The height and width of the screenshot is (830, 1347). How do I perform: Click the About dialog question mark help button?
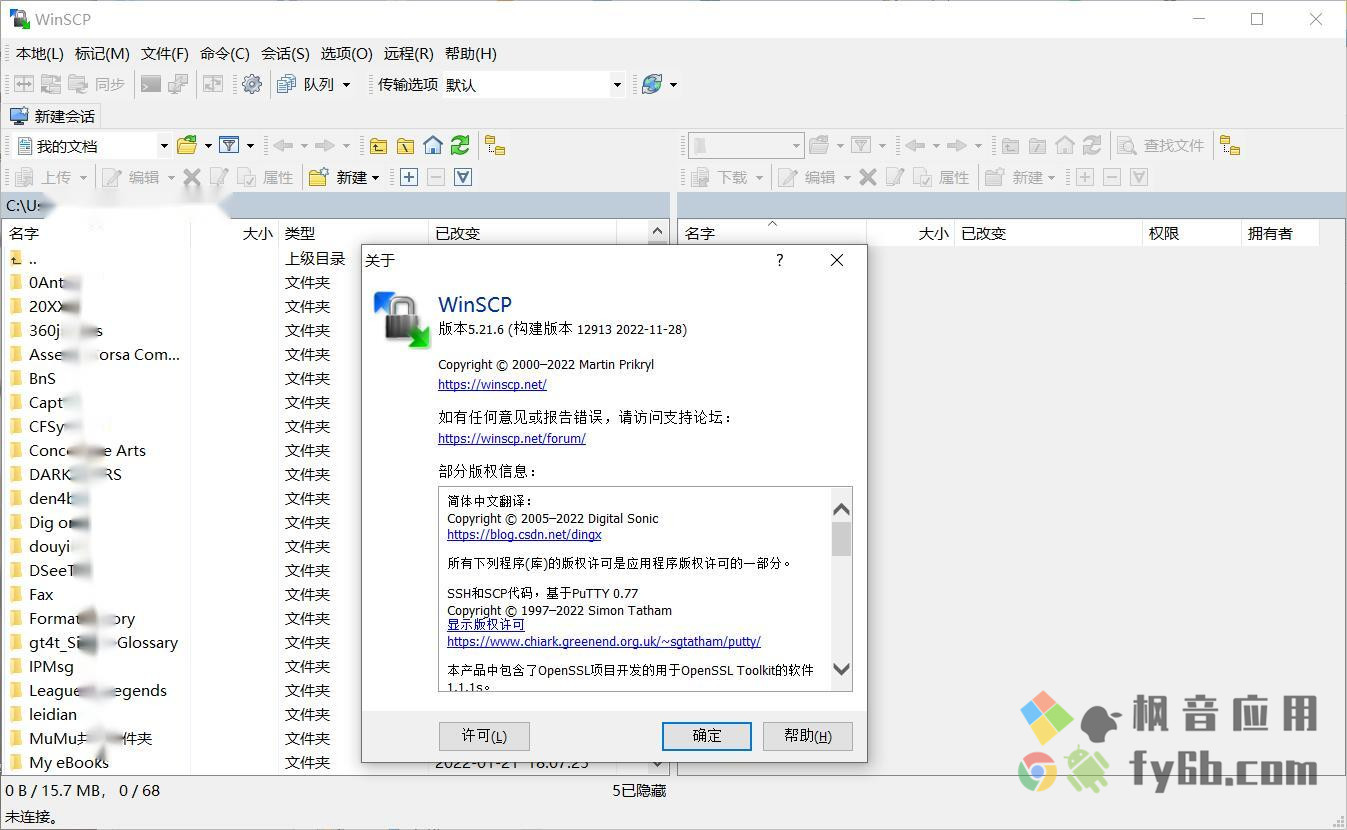click(780, 260)
